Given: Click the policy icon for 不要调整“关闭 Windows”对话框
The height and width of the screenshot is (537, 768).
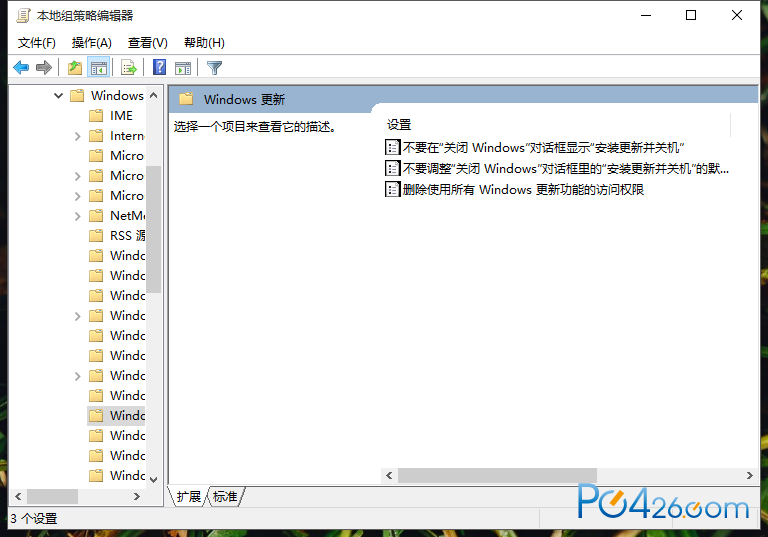Looking at the screenshot, I should pyautogui.click(x=392, y=168).
